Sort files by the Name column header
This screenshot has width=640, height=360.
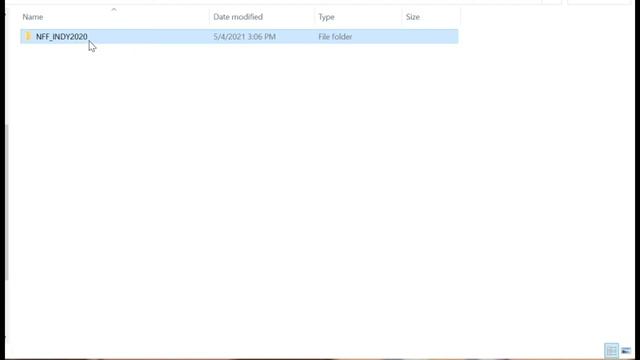click(33, 17)
